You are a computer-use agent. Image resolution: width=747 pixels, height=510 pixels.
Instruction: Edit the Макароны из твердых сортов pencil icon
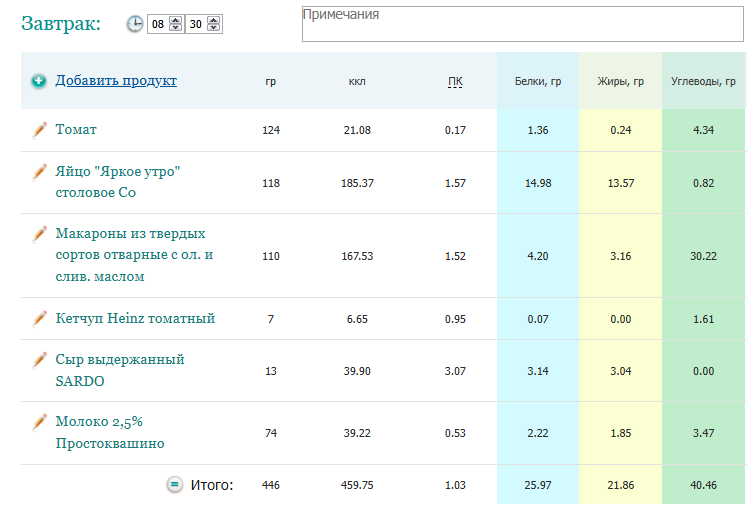tap(39, 233)
